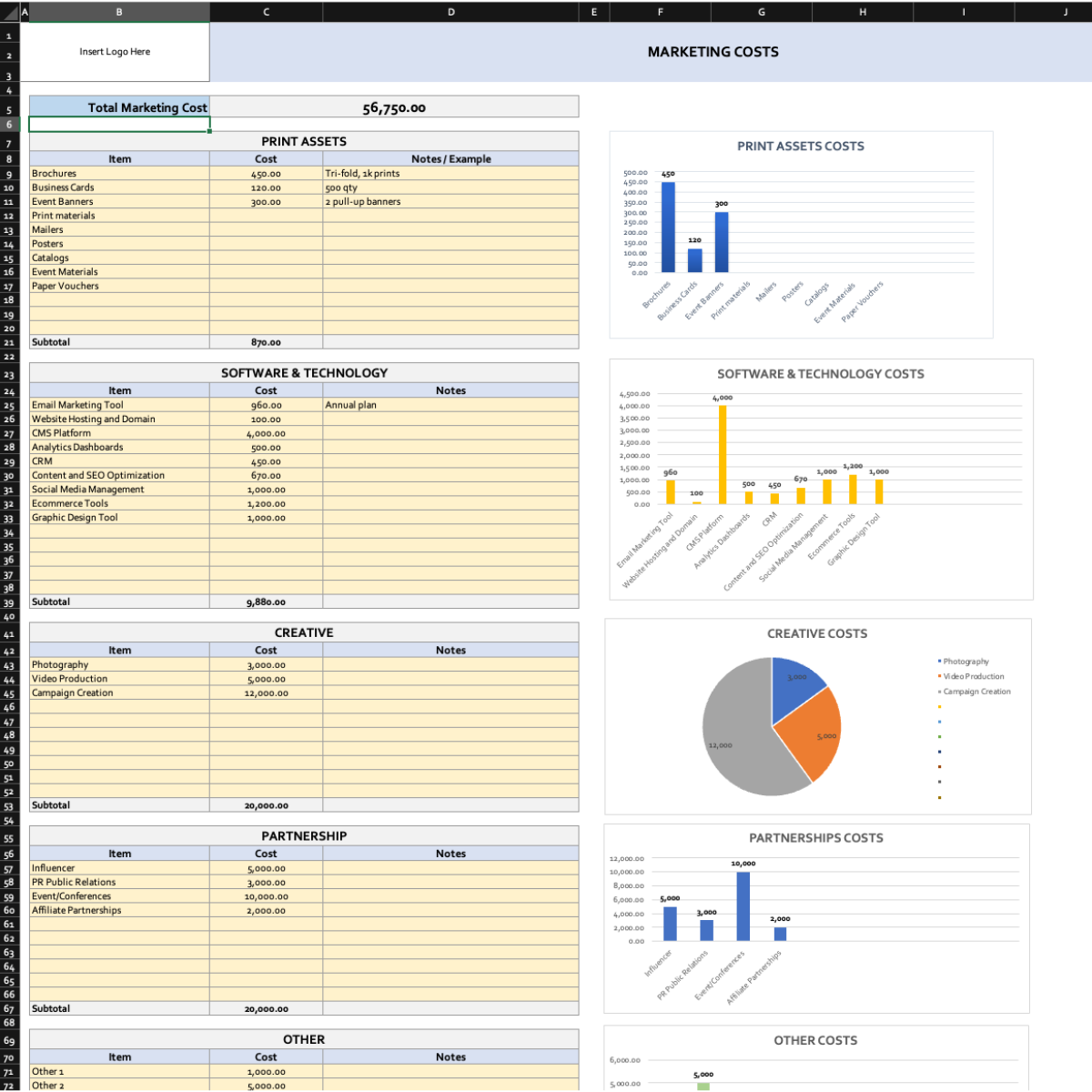Select the CMS Platform bar in the software chart
This screenshot has width=1092, height=1092.
click(722, 453)
